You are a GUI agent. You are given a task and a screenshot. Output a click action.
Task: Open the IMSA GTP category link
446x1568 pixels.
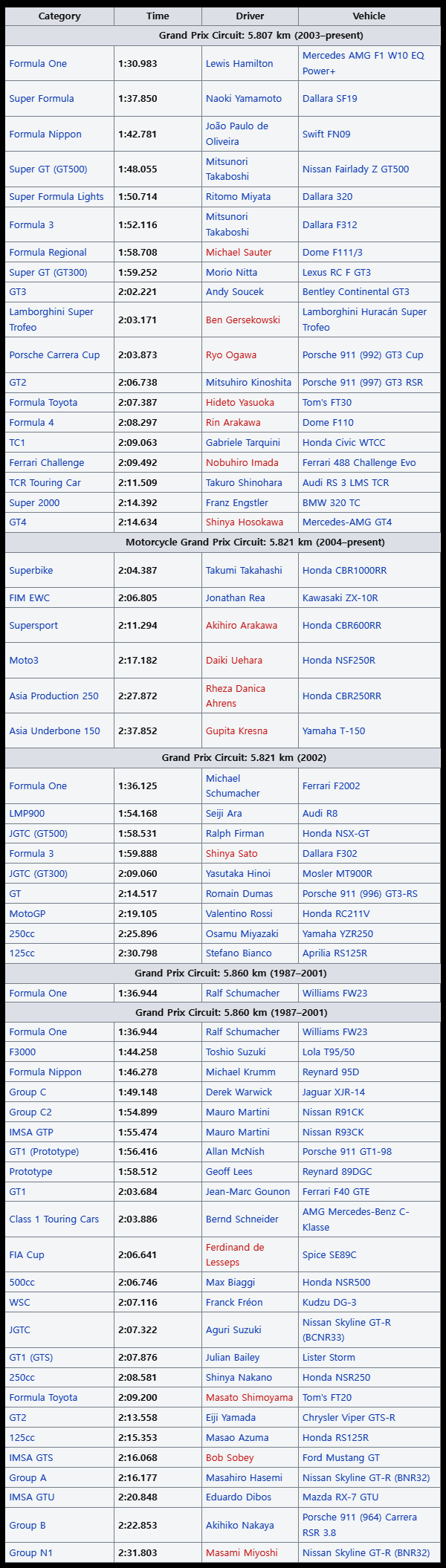pyautogui.click(x=31, y=1133)
